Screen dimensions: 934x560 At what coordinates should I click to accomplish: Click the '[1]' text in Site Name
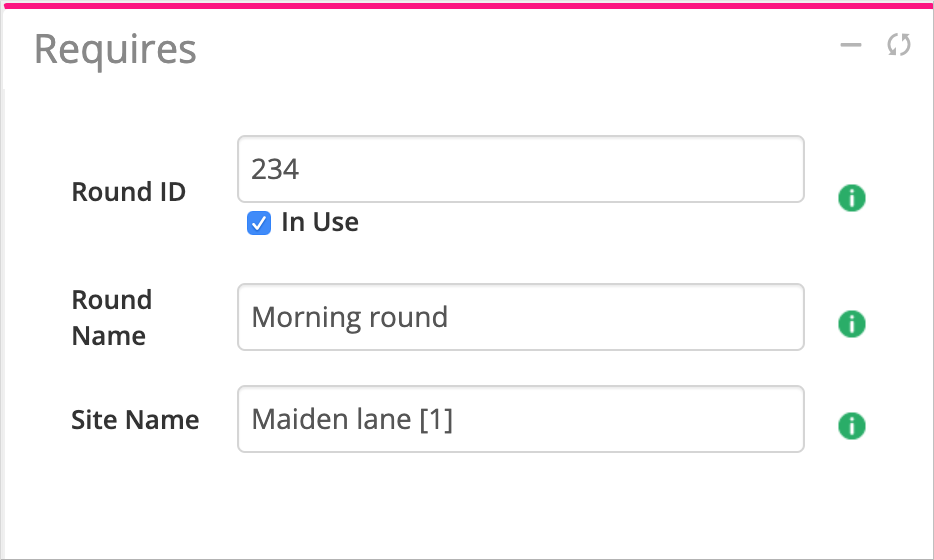436,420
